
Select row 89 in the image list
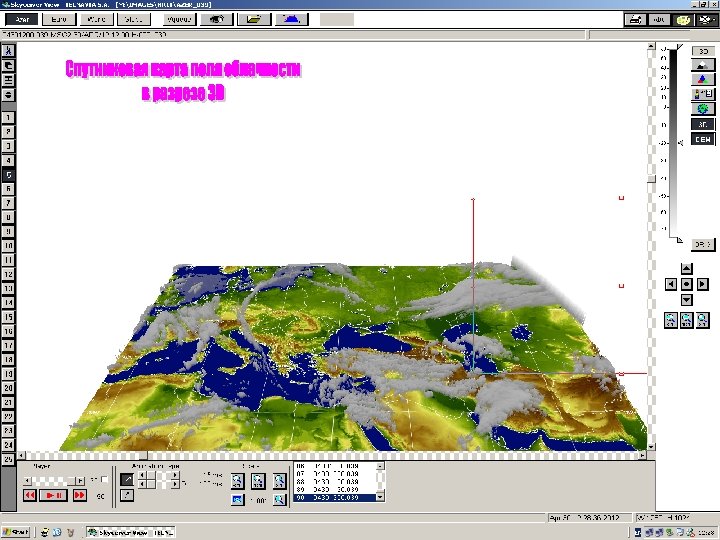tap(335, 489)
